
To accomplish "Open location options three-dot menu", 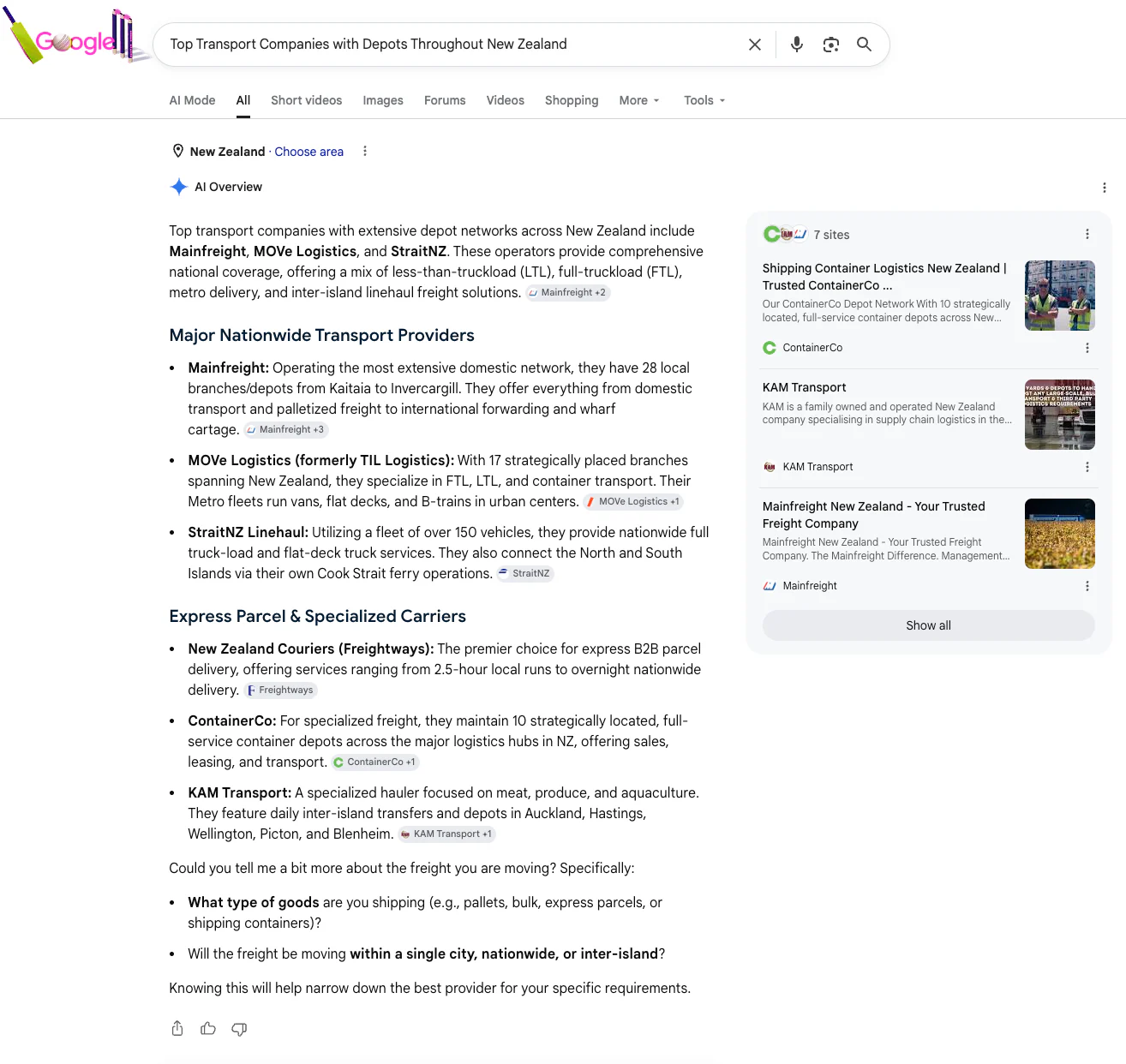I will (x=365, y=151).
